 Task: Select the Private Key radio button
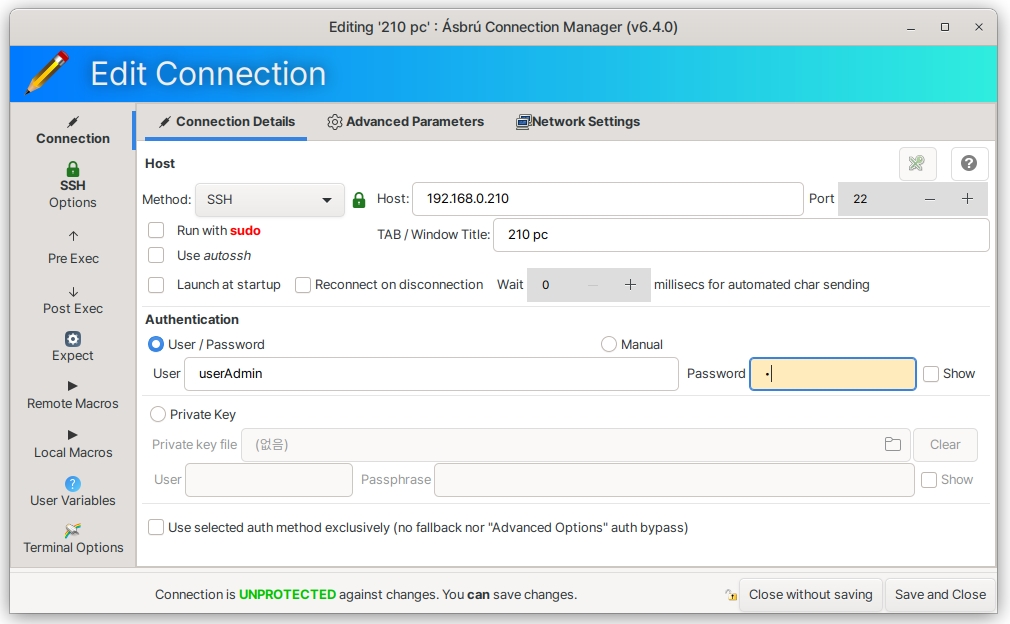158,414
